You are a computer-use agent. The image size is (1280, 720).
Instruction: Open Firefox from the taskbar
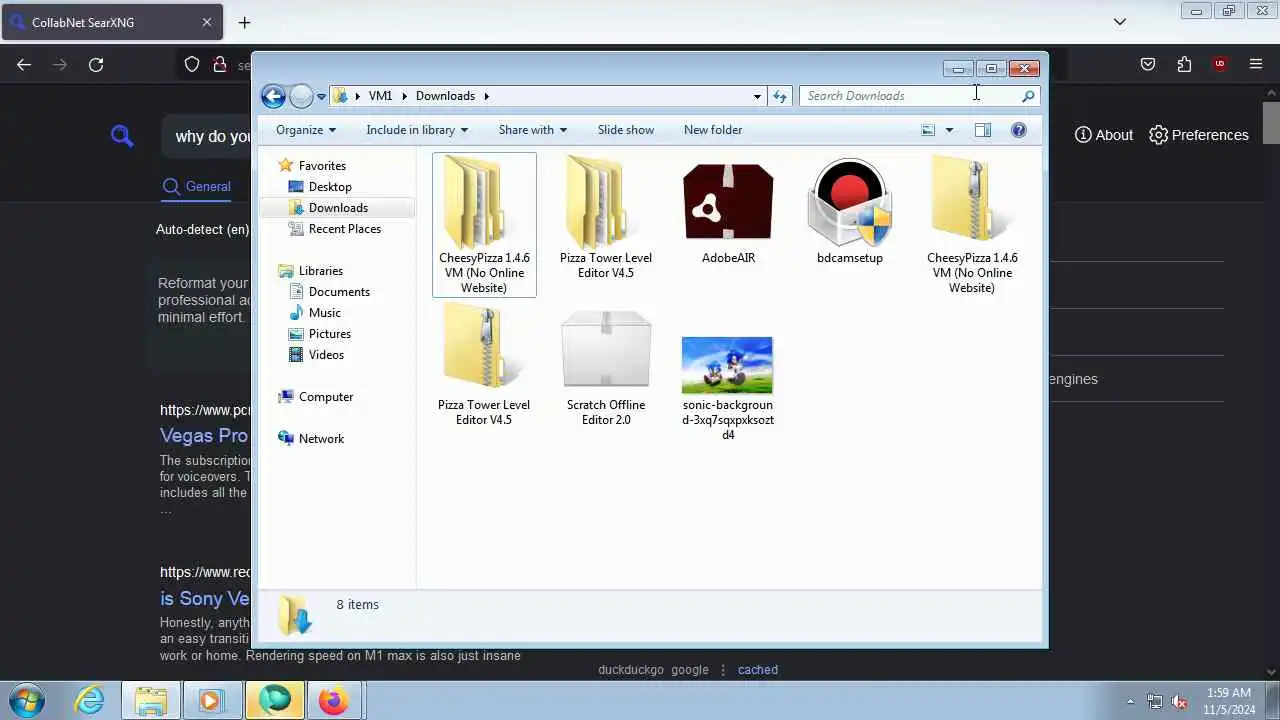point(334,700)
